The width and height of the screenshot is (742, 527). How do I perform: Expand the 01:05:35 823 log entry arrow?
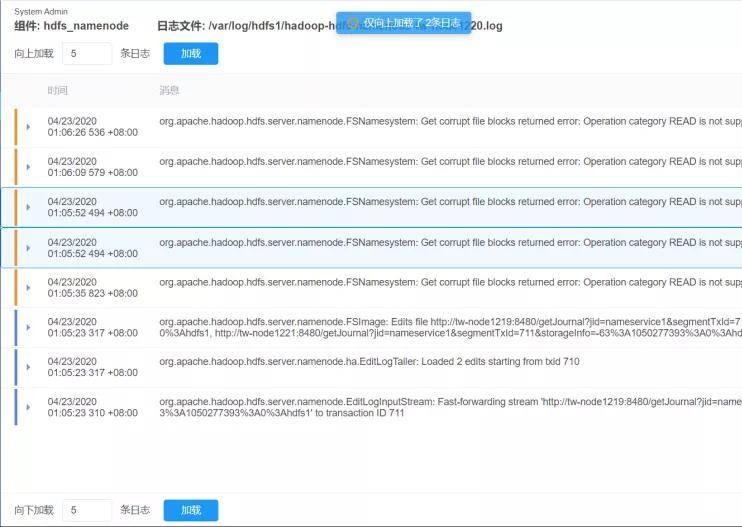[x=28, y=287]
